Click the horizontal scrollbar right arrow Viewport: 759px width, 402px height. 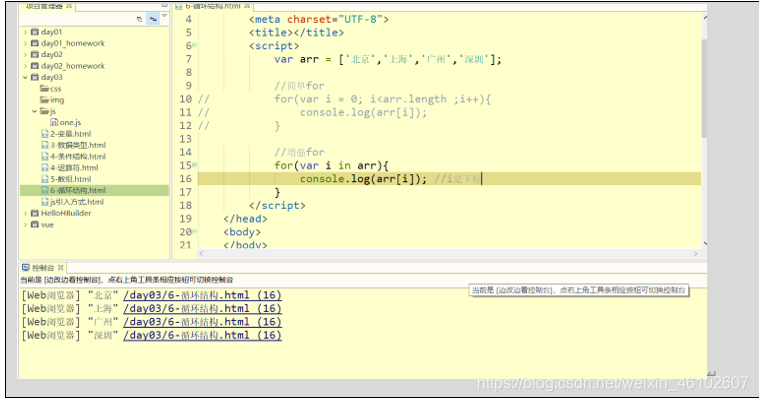coord(696,253)
